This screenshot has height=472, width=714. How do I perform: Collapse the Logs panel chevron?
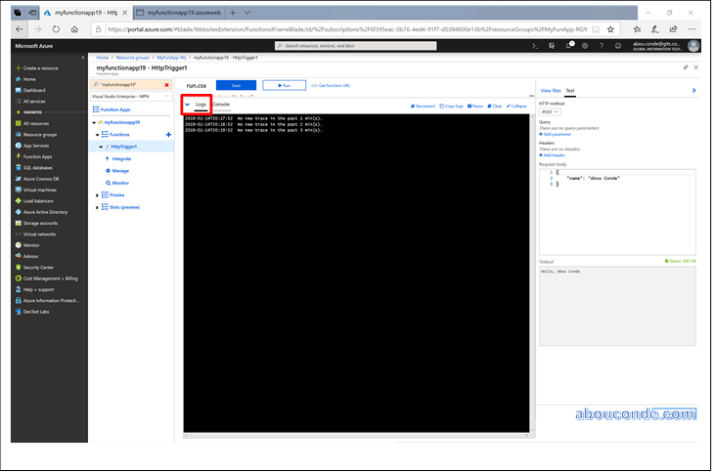[x=188, y=104]
